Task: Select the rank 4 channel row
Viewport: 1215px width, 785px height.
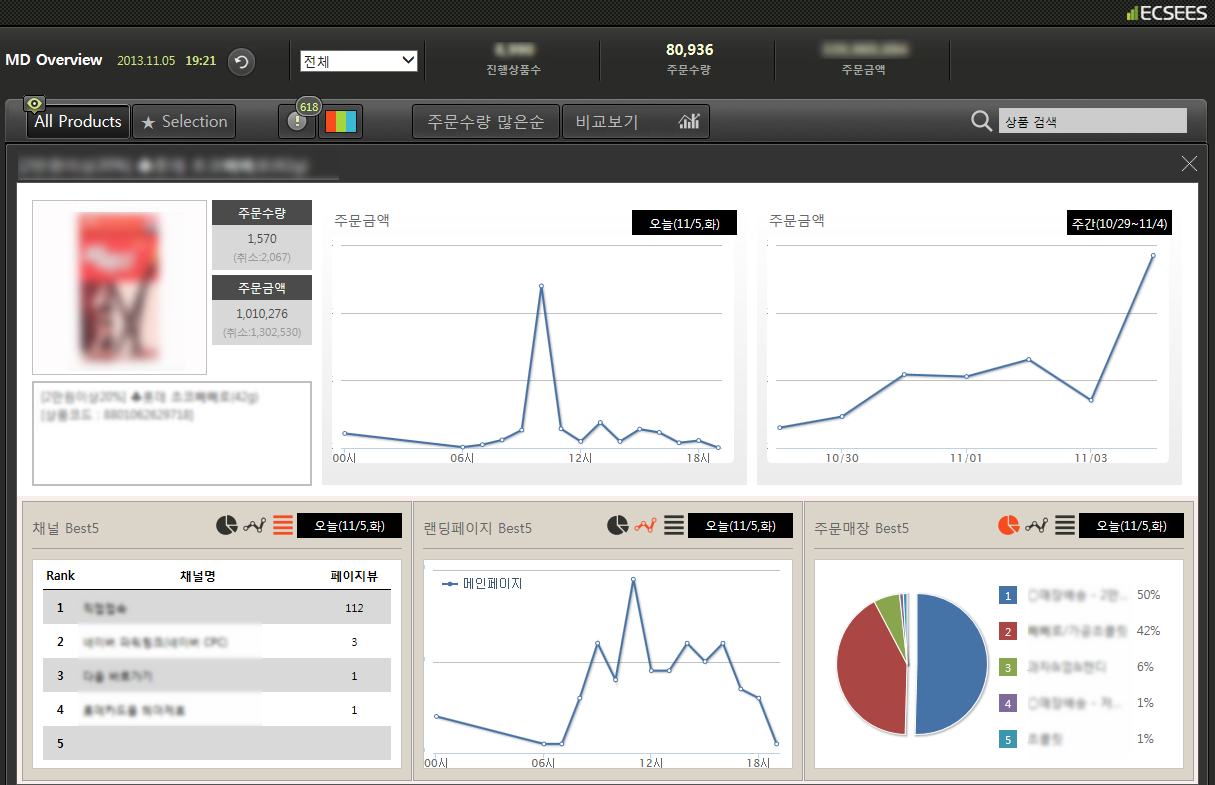Action: click(217, 710)
